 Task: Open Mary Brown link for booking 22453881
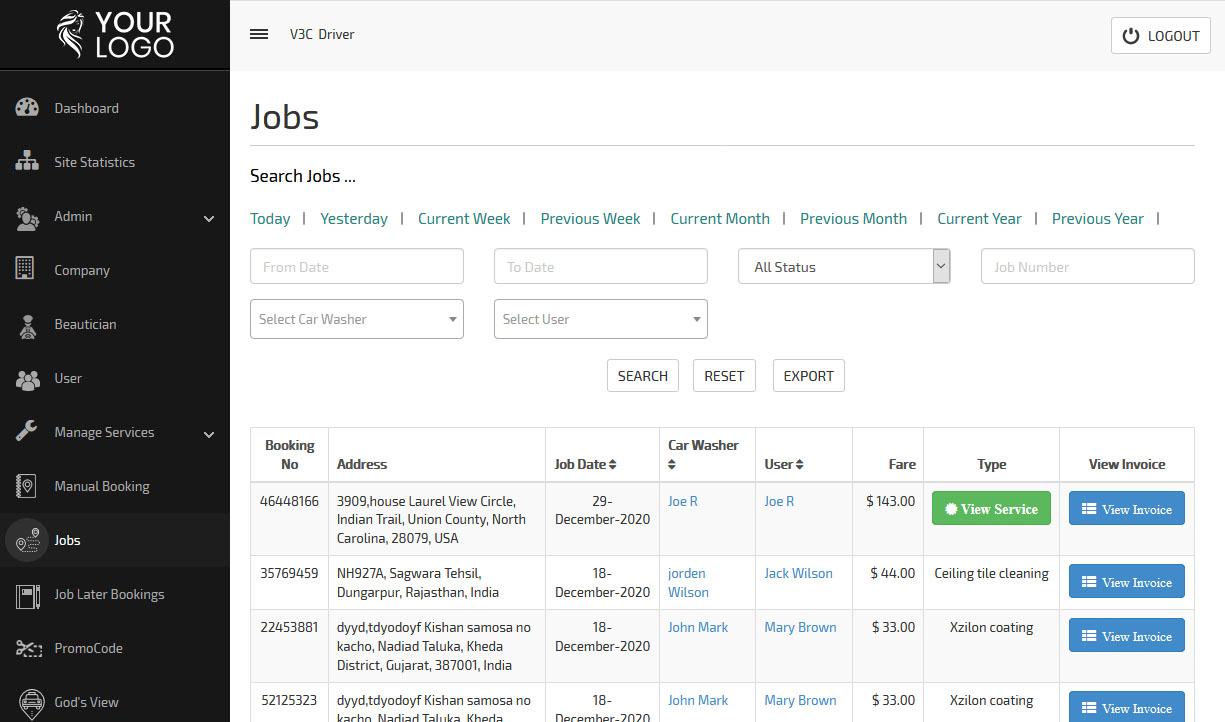(800, 627)
